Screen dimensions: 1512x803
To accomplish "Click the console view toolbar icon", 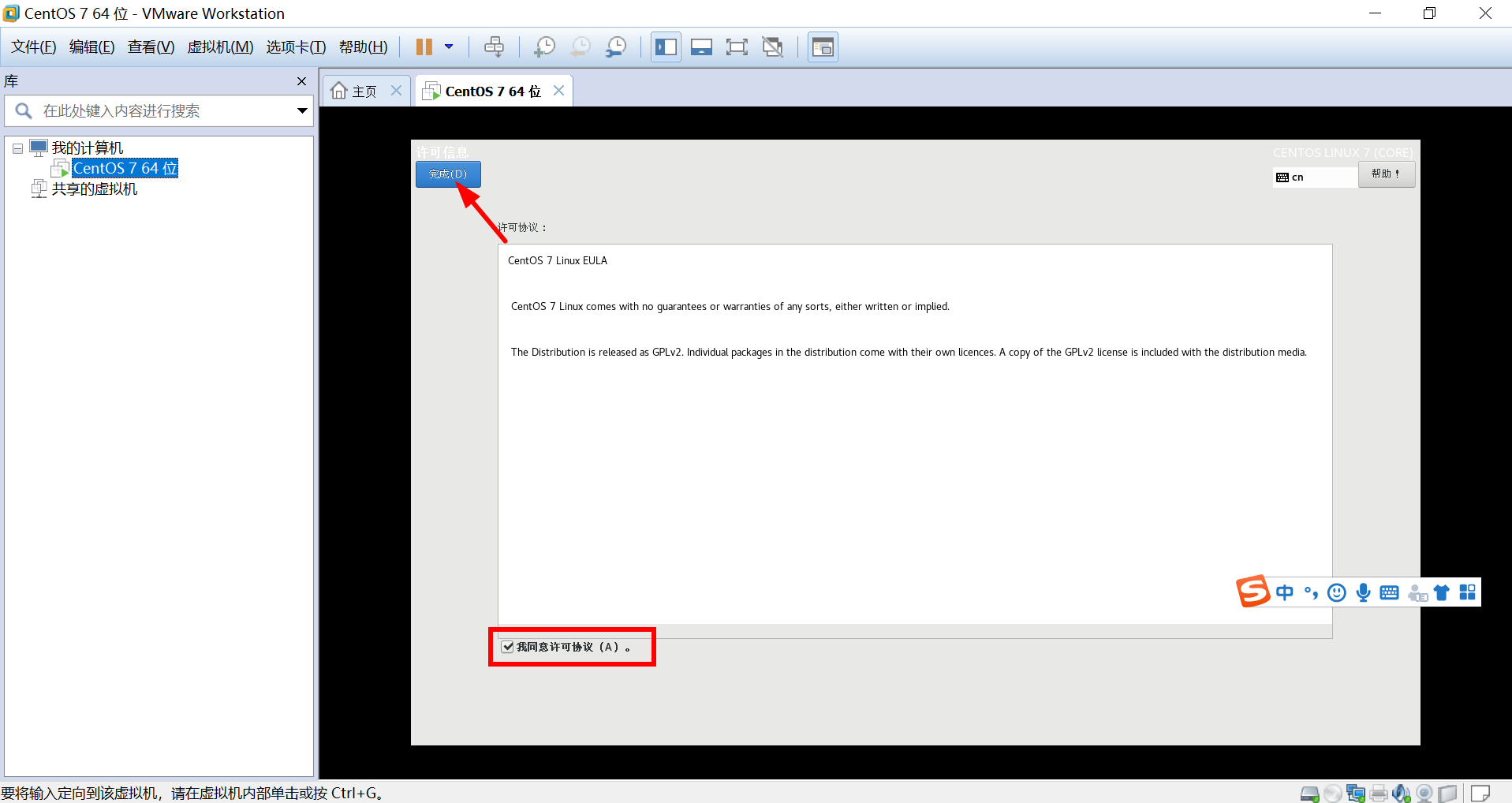I will [x=823, y=47].
